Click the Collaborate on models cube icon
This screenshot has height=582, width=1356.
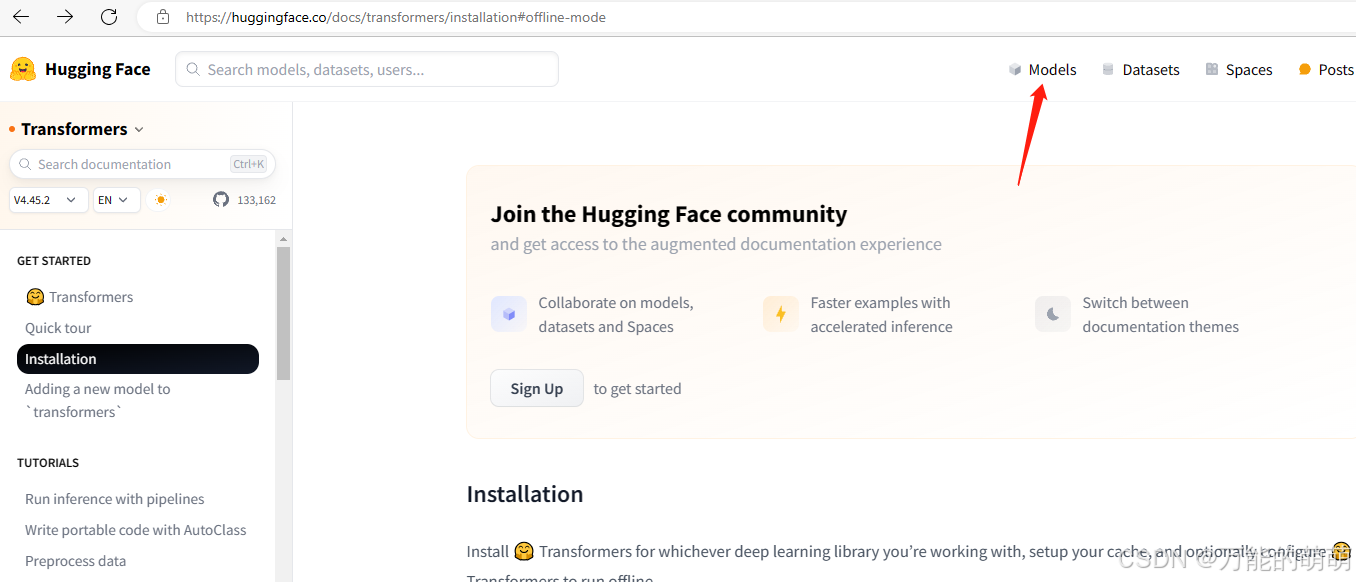coord(509,314)
